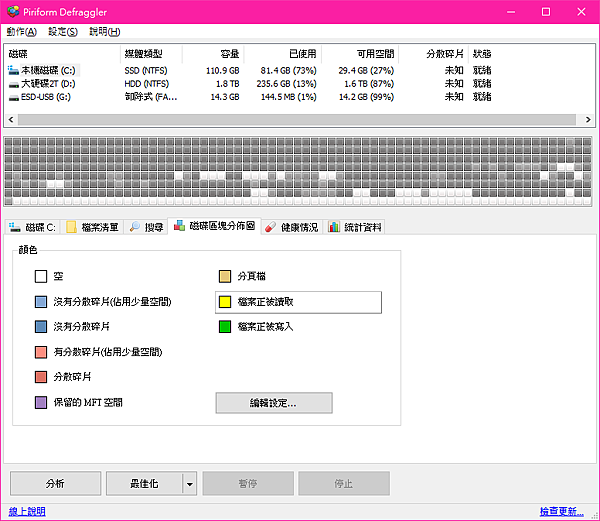Select the red 分散碎片 swatch
The height and width of the screenshot is (521, 600).
(x=41, y=377)
